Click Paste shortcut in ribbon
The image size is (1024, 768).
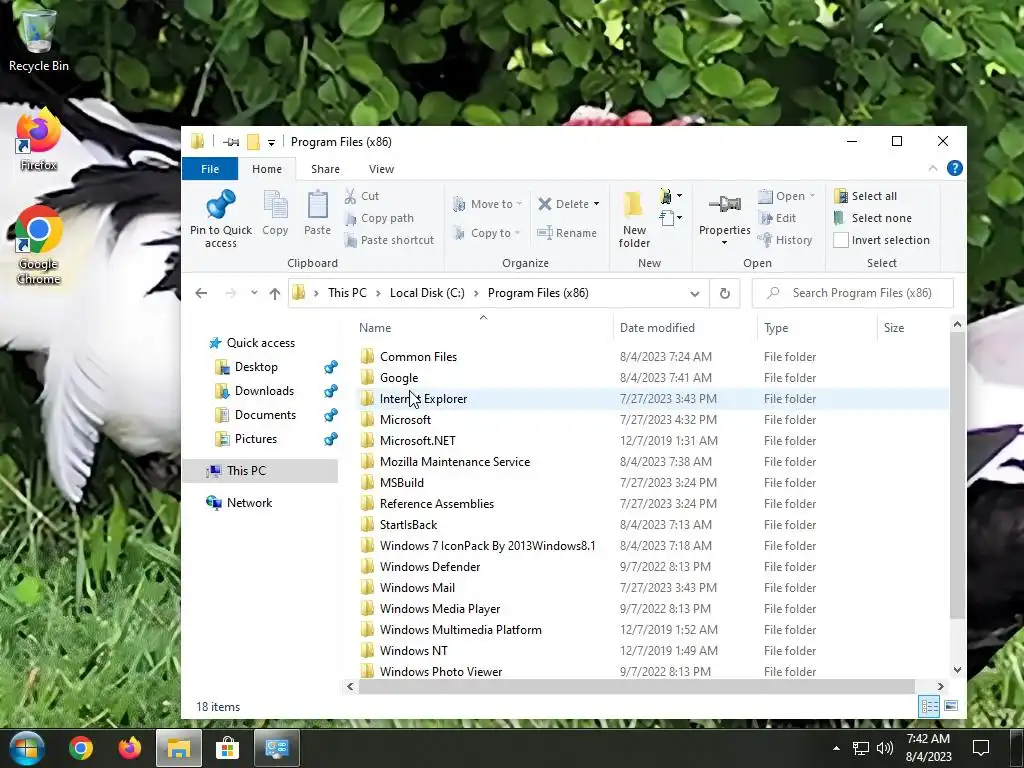click(x=389, y=240)
